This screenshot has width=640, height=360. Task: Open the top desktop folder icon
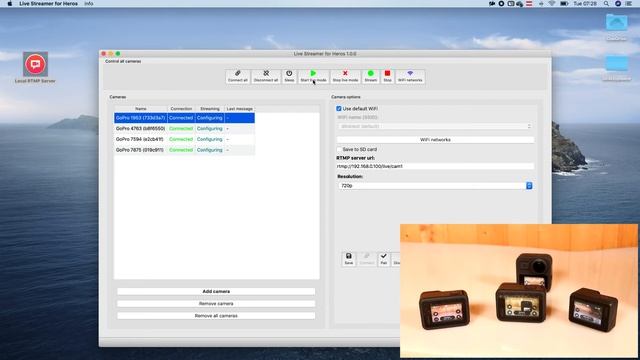pyautogui.click(x=616, y=27)
